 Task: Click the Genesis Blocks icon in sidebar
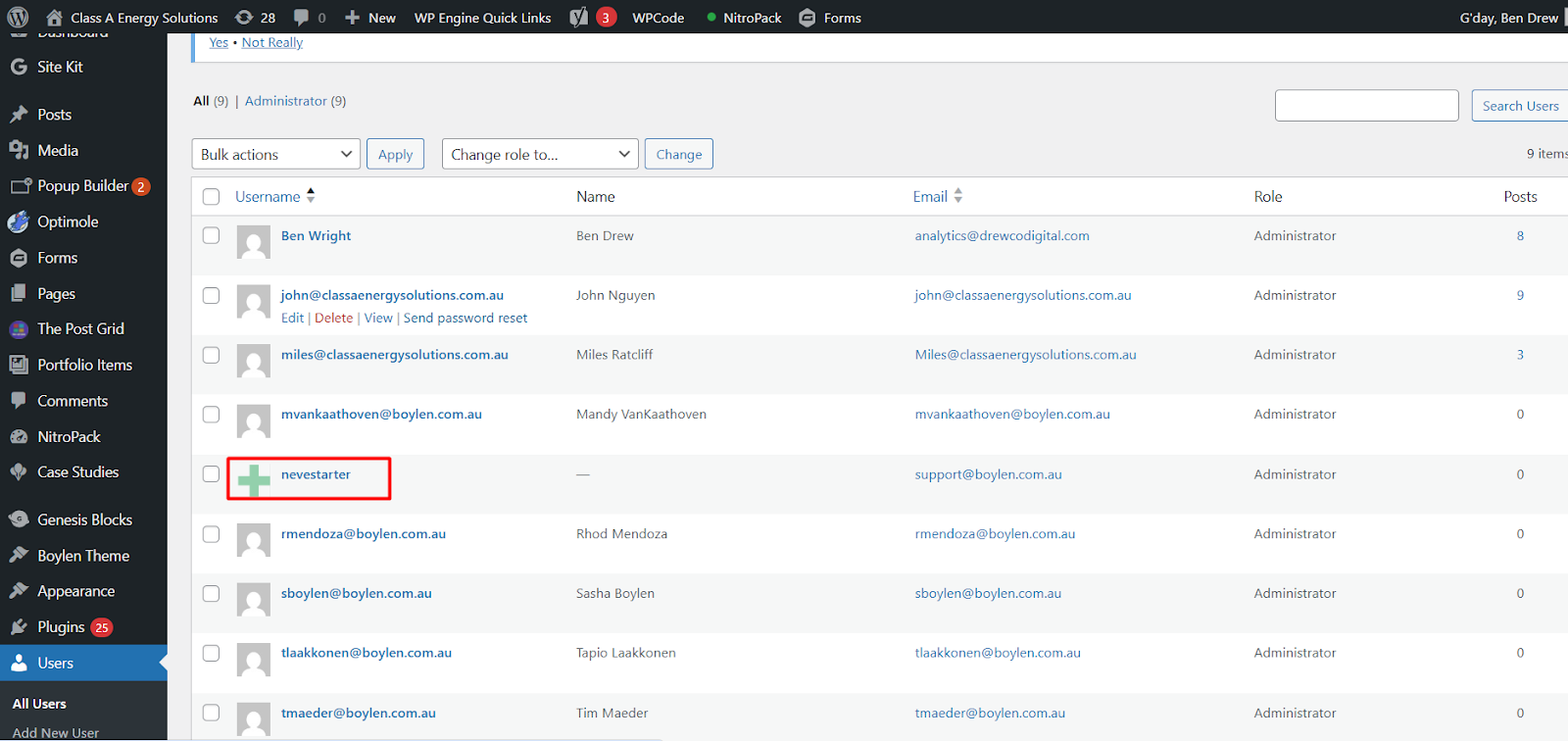click(x=19, y=519)
